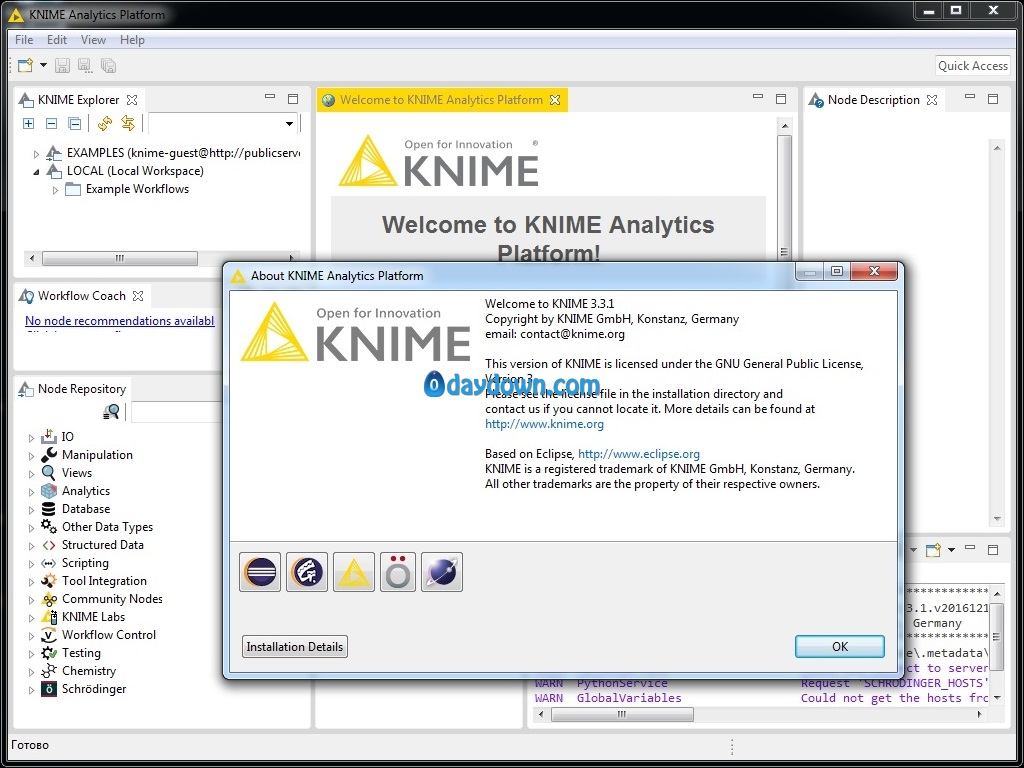This screenshot has height=768, width=1024.
Task: Maximize the Node Description panel
Action: click(x=993, y=99)
